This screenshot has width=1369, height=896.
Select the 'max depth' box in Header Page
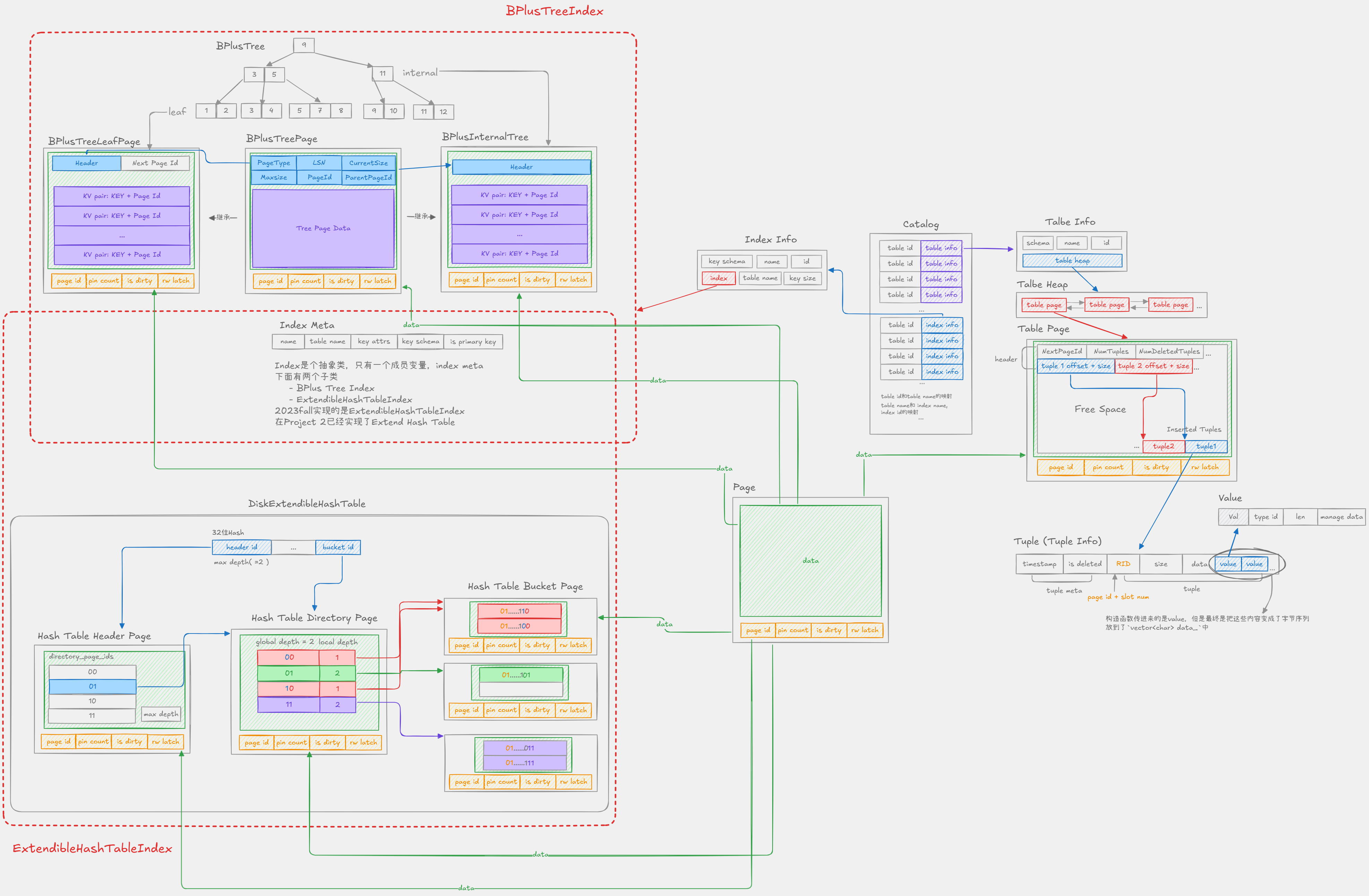[161, 714]
